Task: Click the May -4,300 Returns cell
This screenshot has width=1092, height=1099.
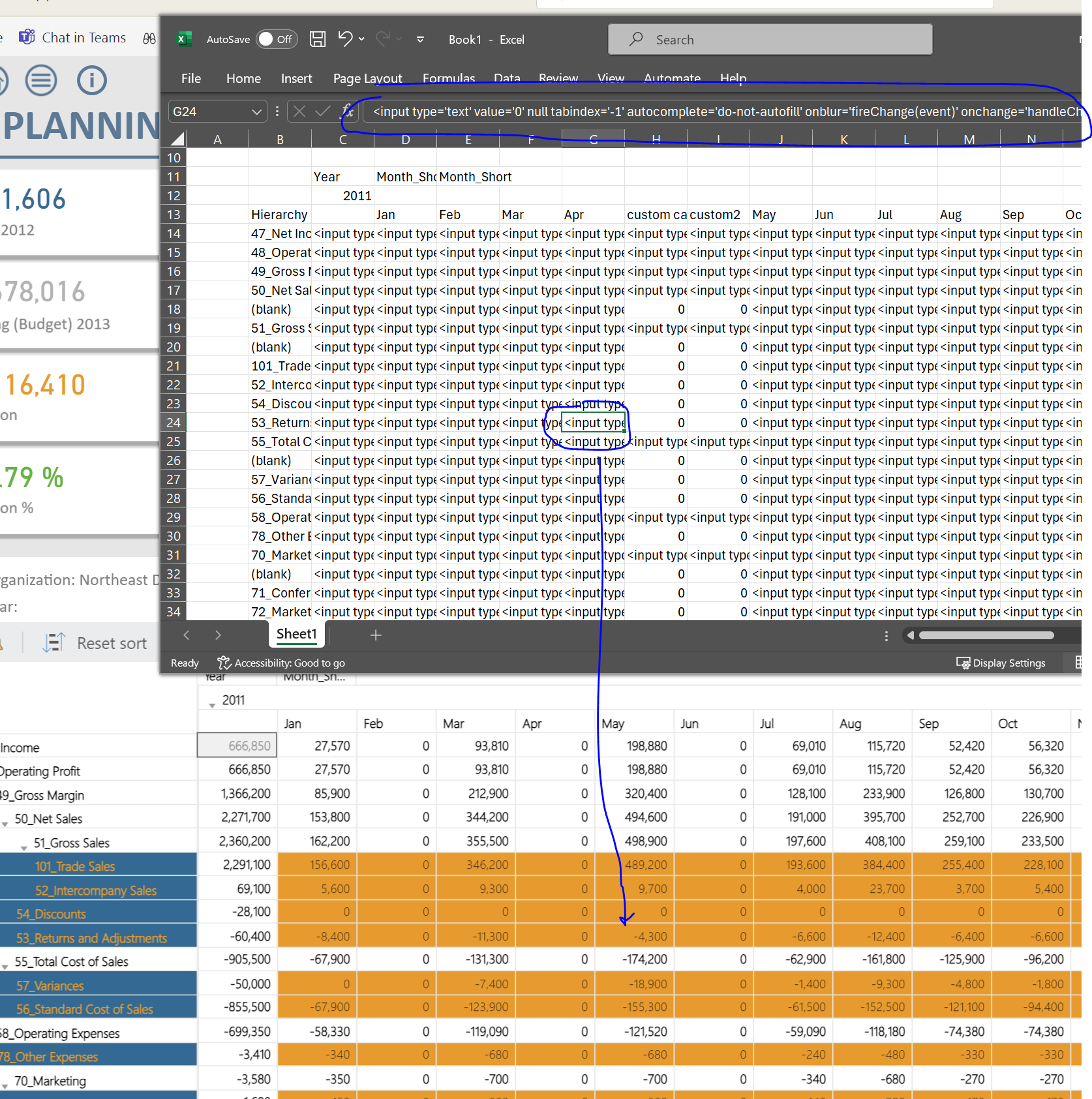Action: (x=635, y=936)
